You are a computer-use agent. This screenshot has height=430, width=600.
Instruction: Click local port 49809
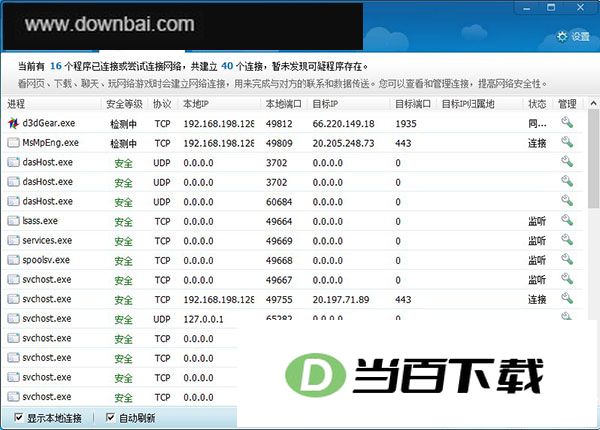(279, 143)
